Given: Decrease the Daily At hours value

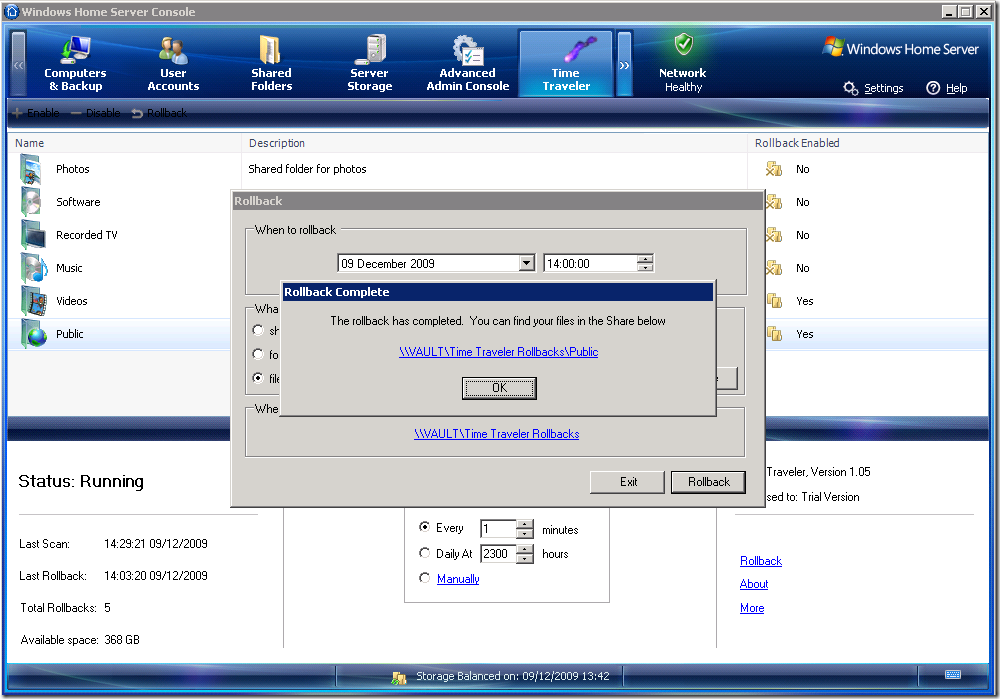Looking at the screenshot, I should tap(524, 557).
